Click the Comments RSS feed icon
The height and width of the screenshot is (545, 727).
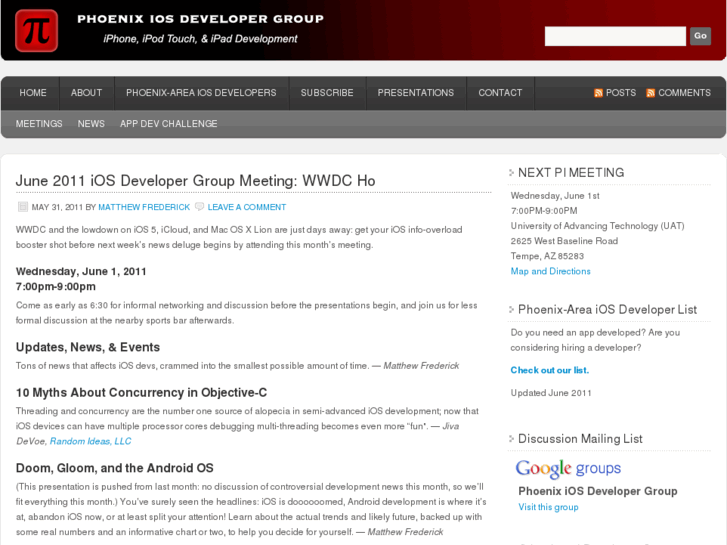click(x=650, y=93)
